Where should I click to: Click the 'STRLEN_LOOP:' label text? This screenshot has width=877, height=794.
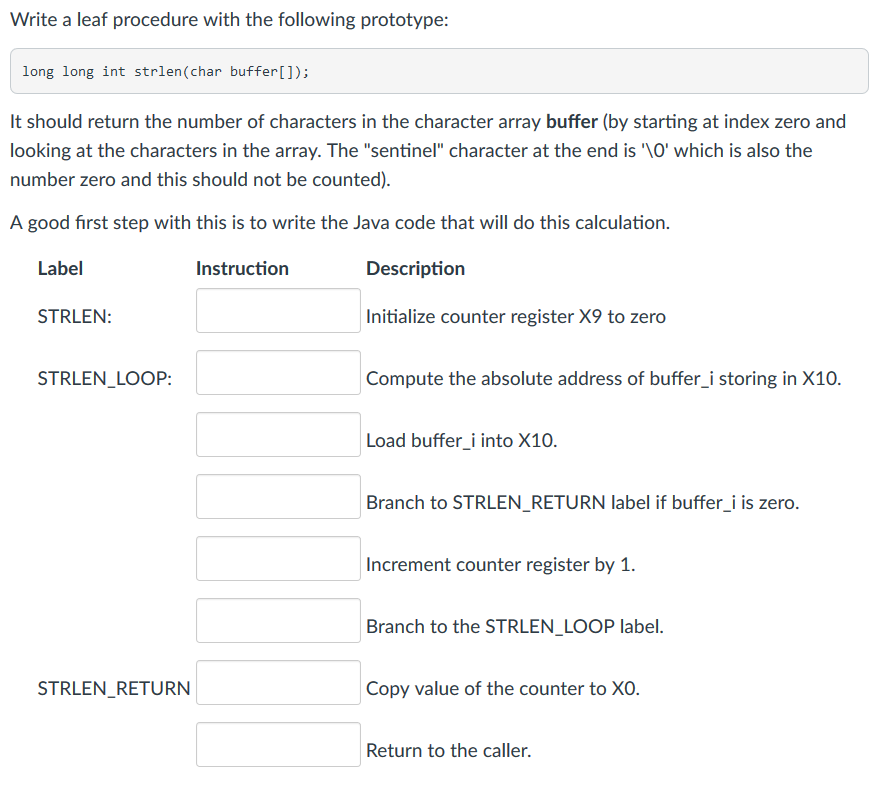pos(105,379)
